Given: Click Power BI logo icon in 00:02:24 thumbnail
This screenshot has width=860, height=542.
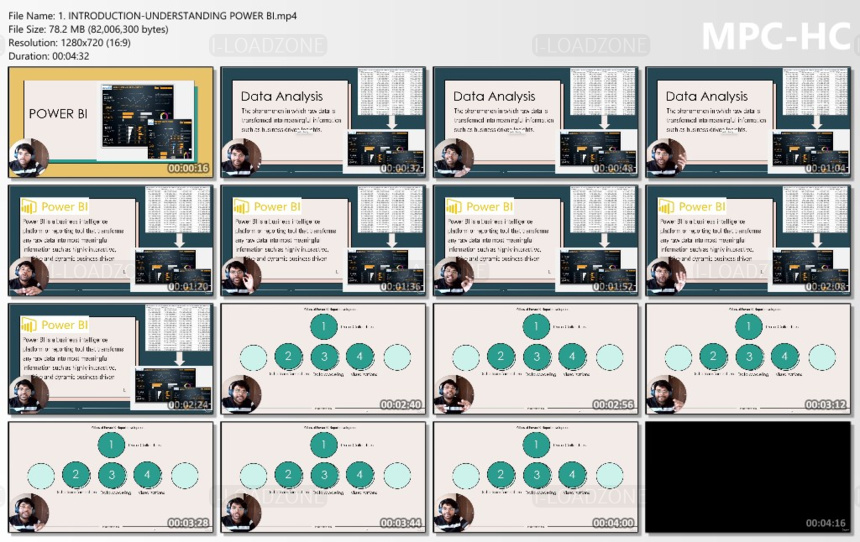Looking at the screenshot, I should coord(29,325).
